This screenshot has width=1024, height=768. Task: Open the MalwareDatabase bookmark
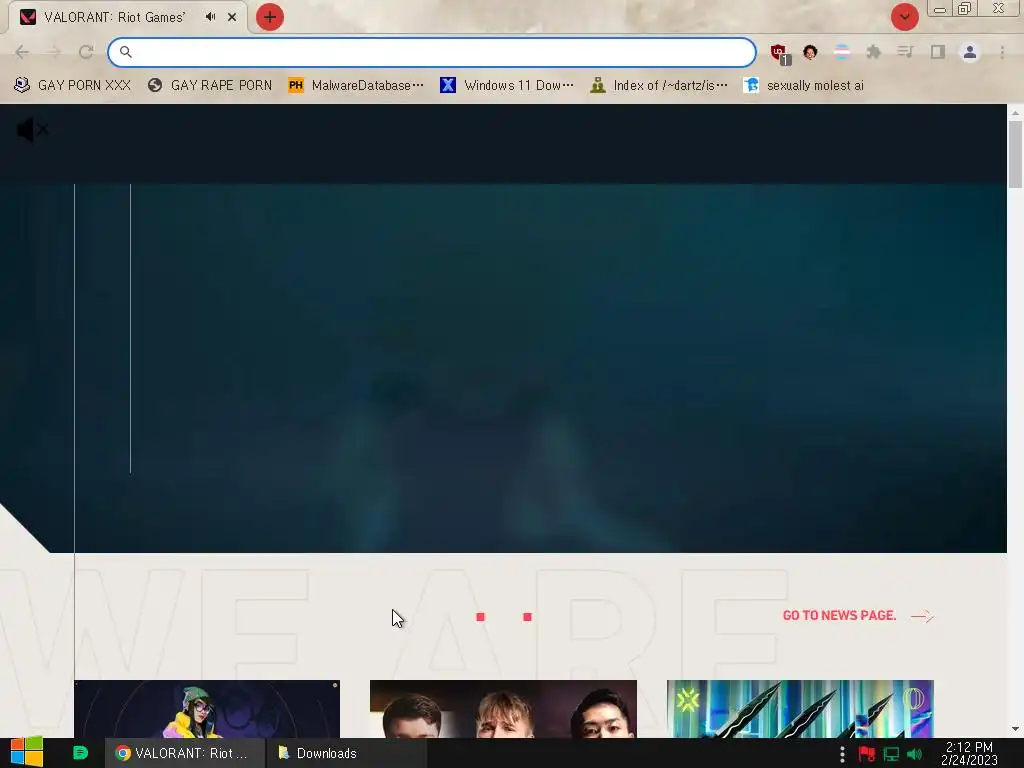tap(356, 86)
